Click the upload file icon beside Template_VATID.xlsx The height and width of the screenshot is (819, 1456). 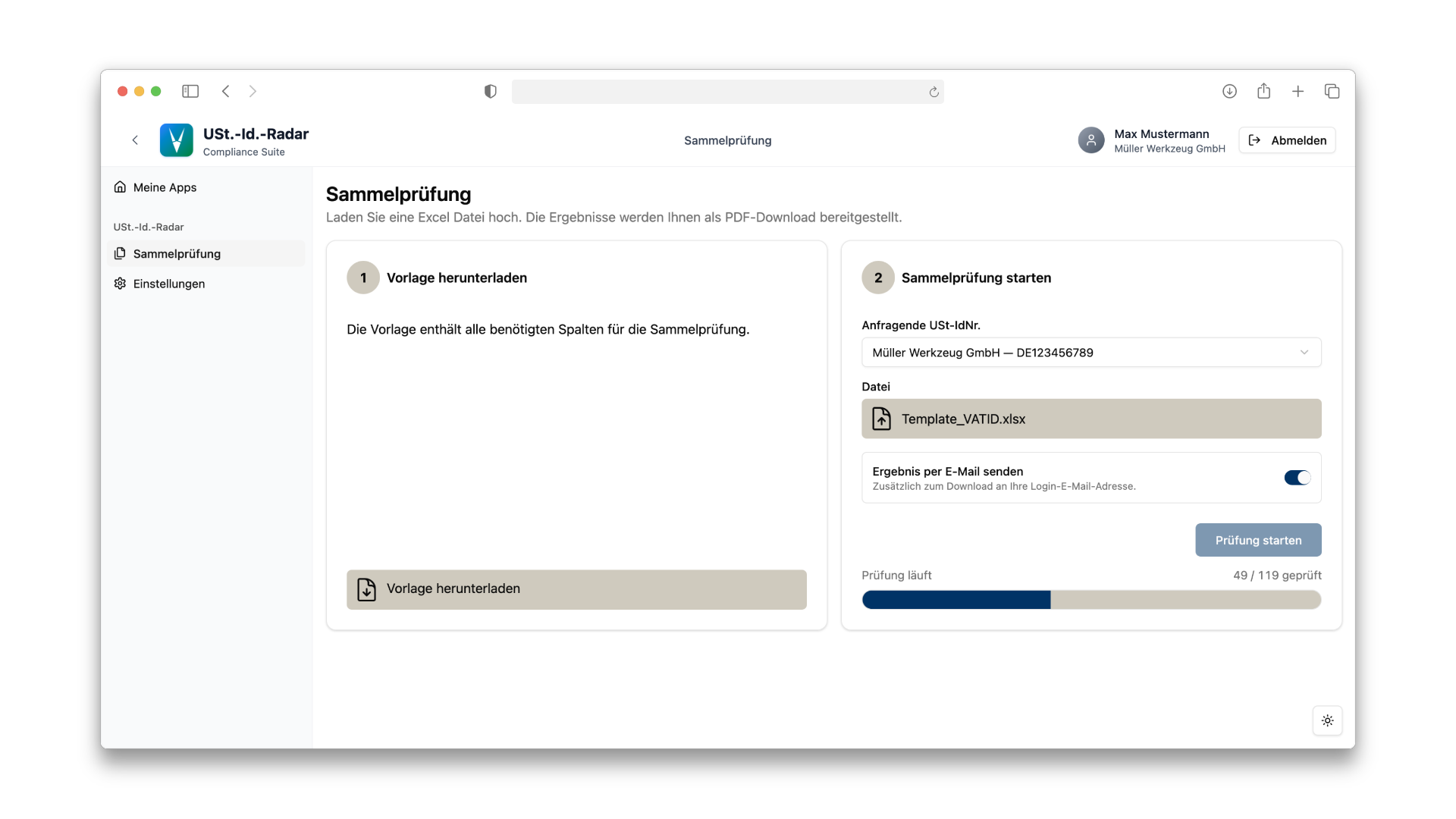881,419
